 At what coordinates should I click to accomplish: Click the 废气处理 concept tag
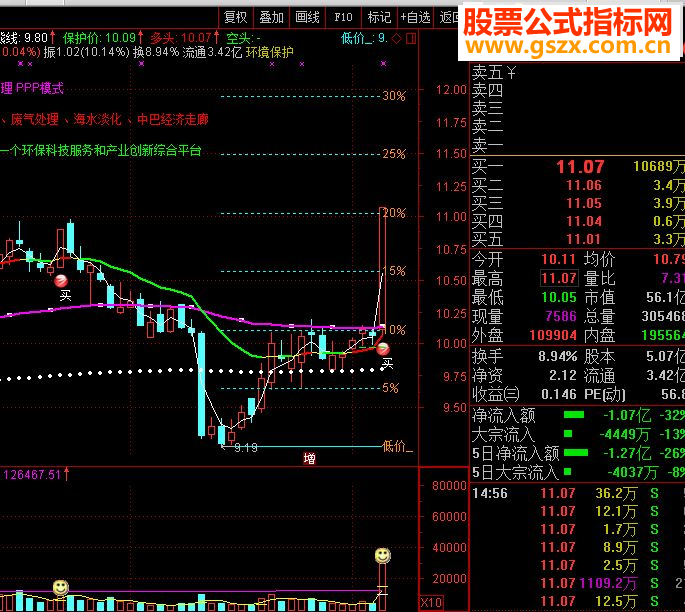pos(35,119)
